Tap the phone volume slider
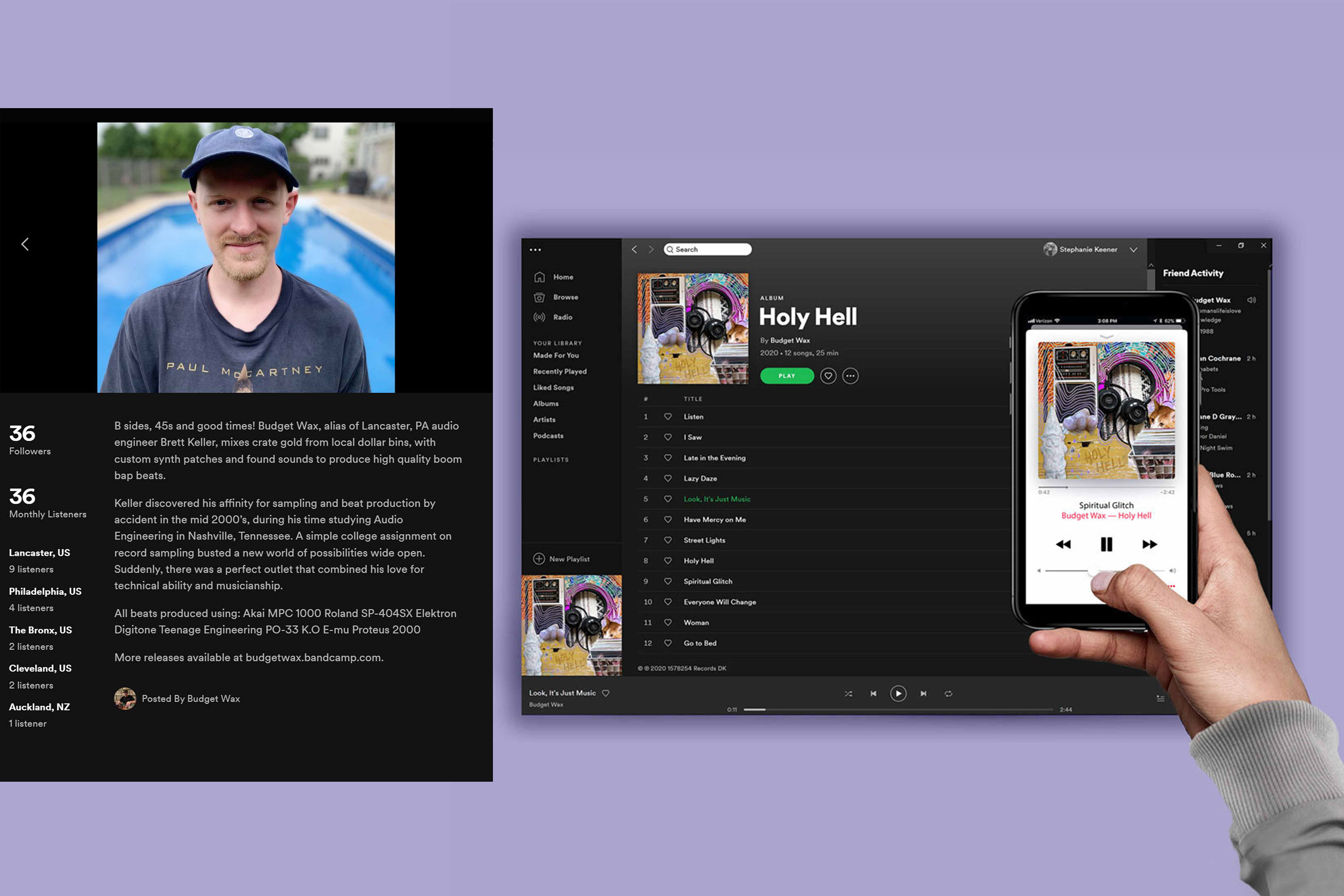The image size is (1344, 896). click(1105, 571)
